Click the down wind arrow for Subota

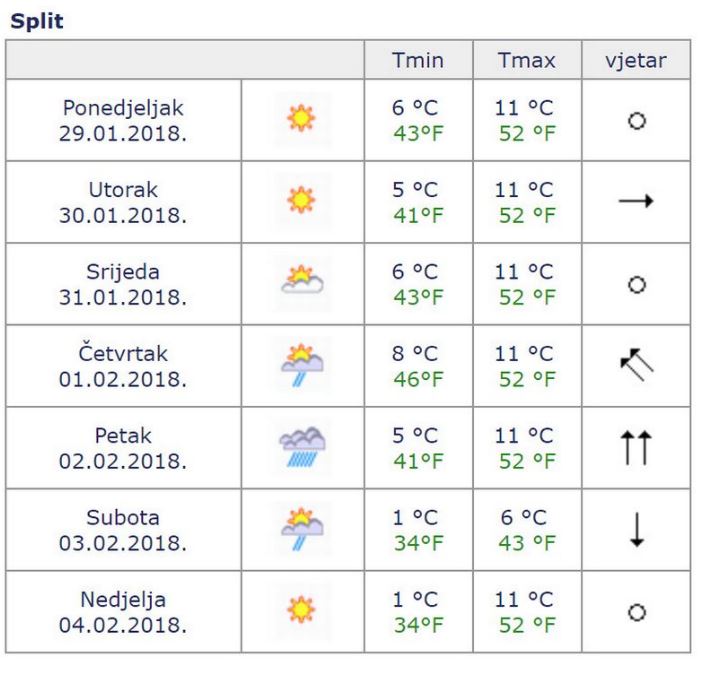click(x=635, y=529)
